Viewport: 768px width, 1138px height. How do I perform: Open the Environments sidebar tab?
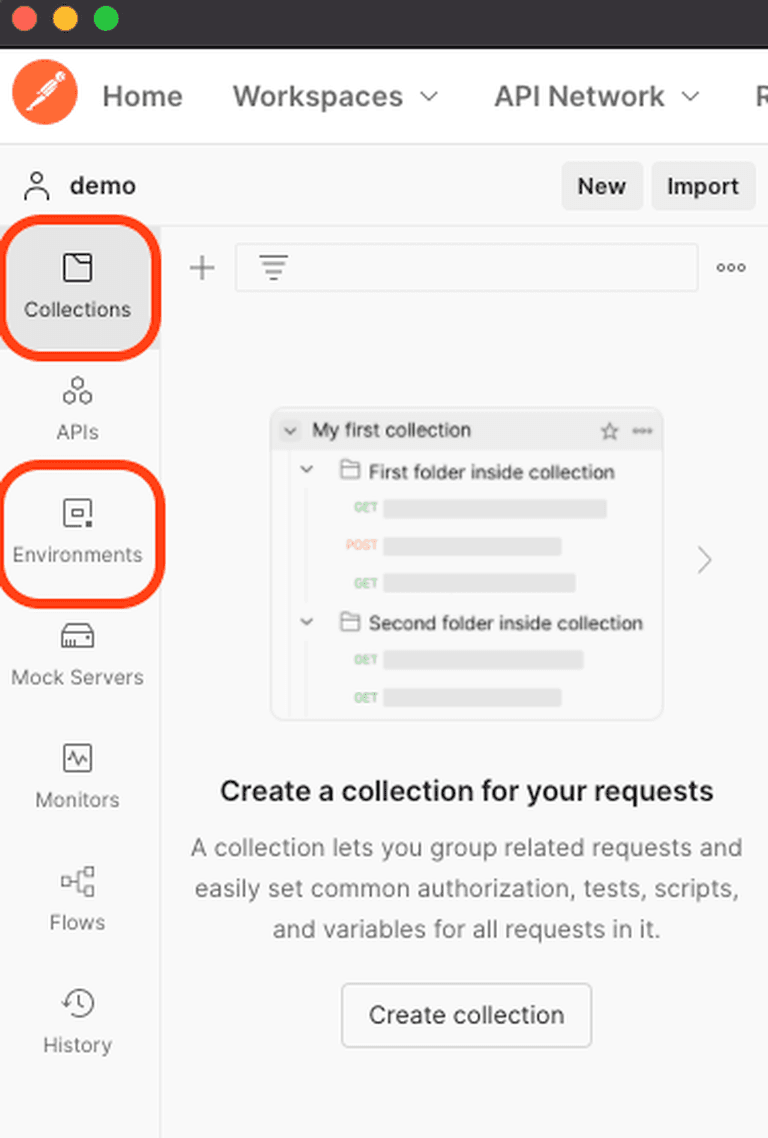(78, 533)
